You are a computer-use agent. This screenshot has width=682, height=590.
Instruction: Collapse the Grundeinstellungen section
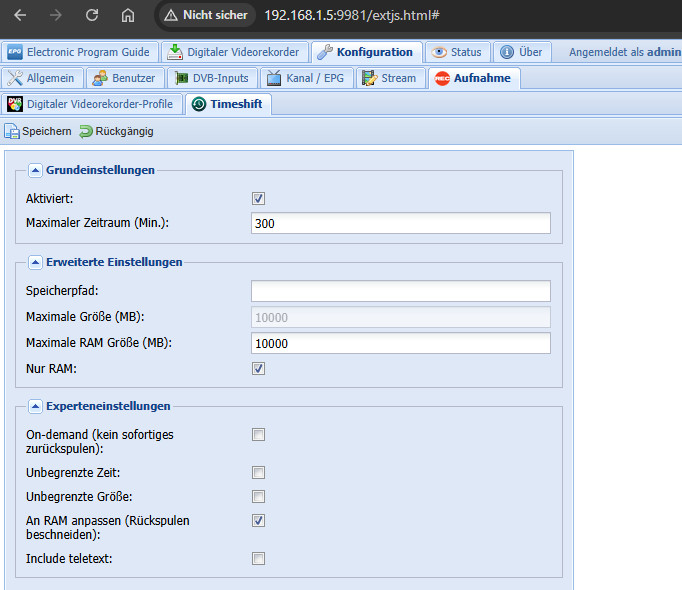(34, 170)
